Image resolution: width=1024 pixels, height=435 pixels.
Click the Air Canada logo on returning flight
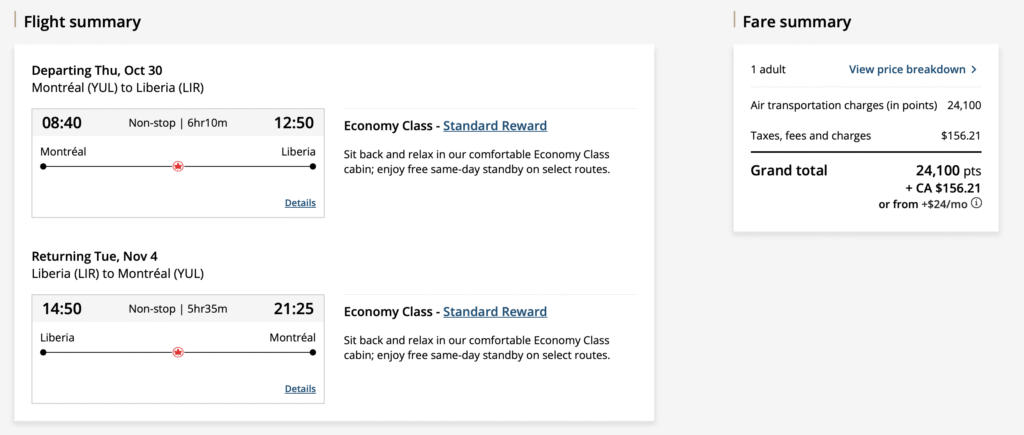coord(178,352)
